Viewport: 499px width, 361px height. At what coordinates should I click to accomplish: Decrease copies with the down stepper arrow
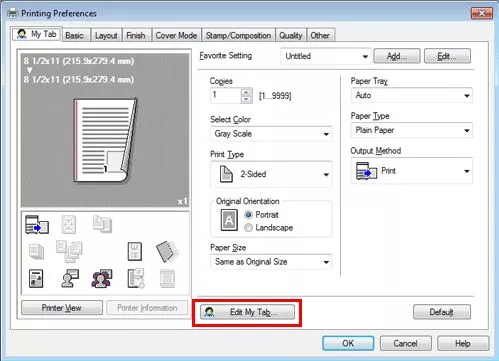click(246, 99)
